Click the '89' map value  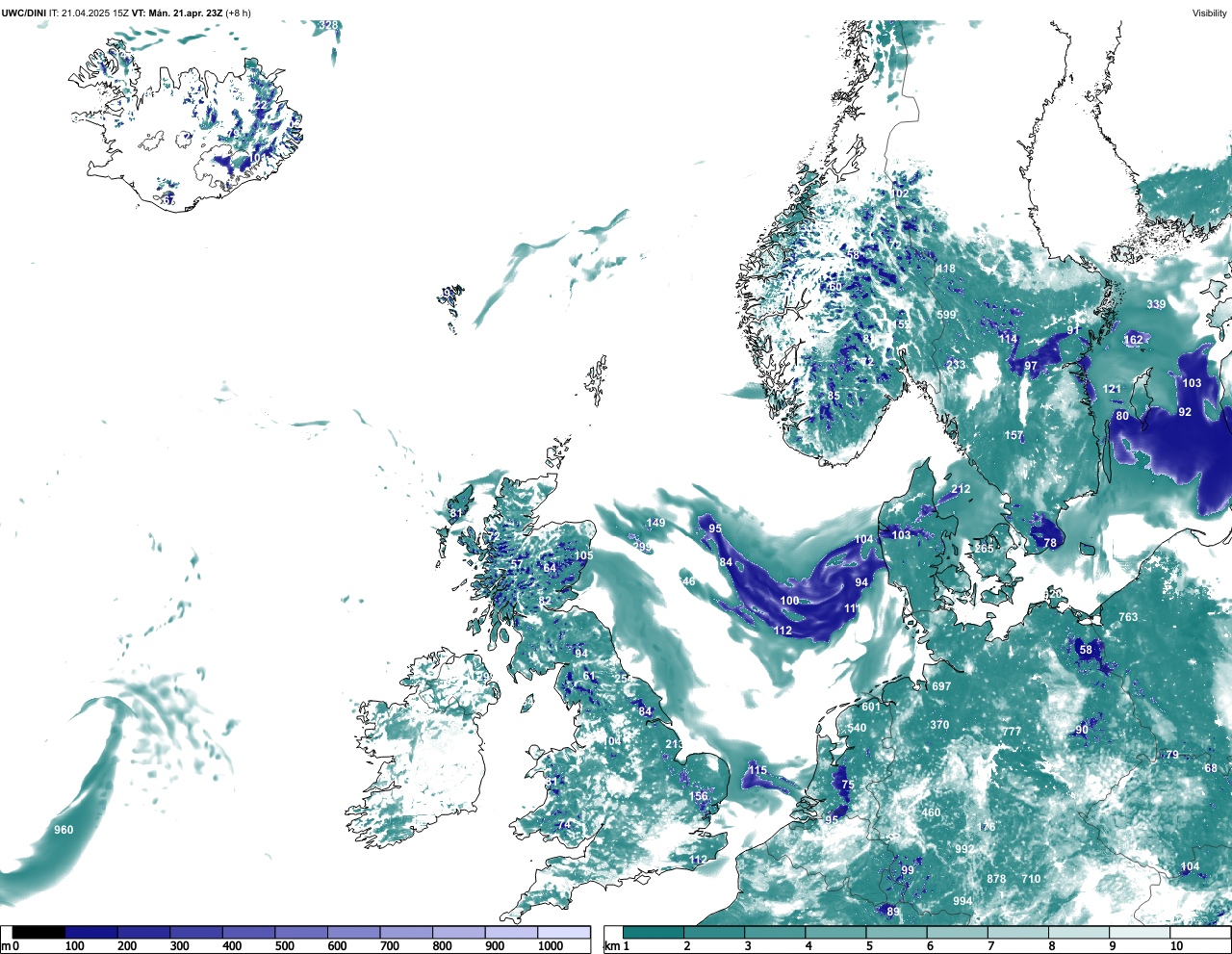[893, 912]
